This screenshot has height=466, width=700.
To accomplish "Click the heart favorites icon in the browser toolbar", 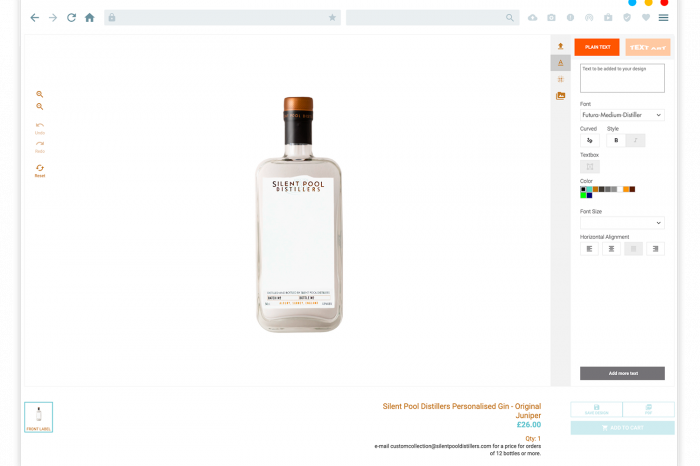I will coord(646,18).
